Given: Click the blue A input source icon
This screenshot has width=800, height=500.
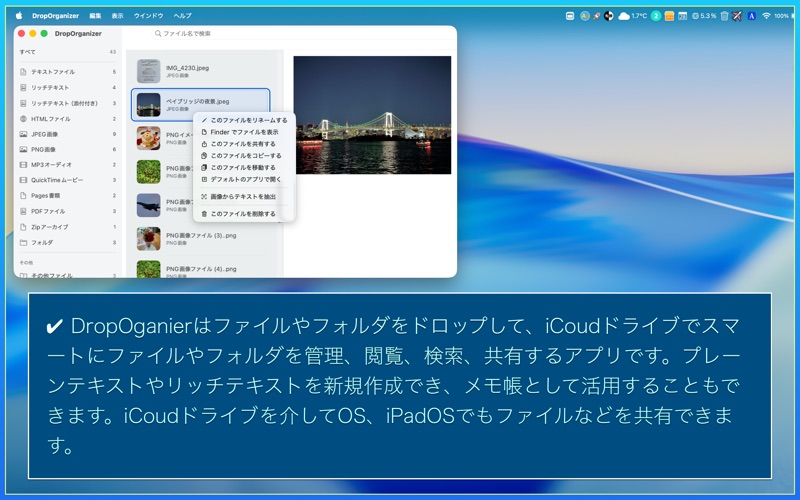Looking at the screenshot, I should pos(752,16).
